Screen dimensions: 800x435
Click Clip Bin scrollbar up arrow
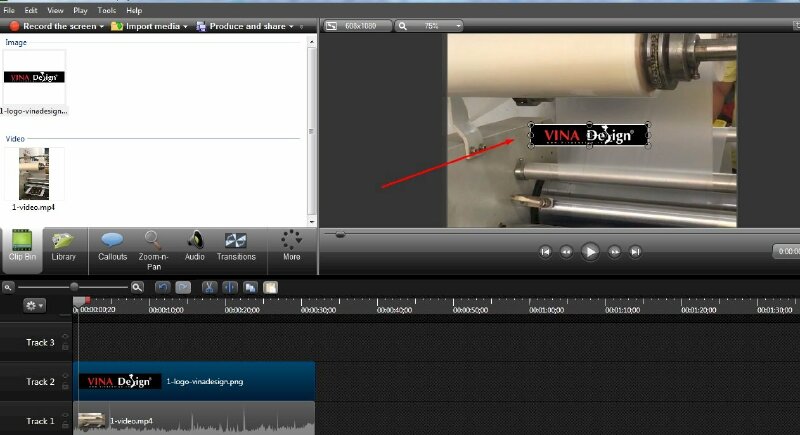click(312, 42)
